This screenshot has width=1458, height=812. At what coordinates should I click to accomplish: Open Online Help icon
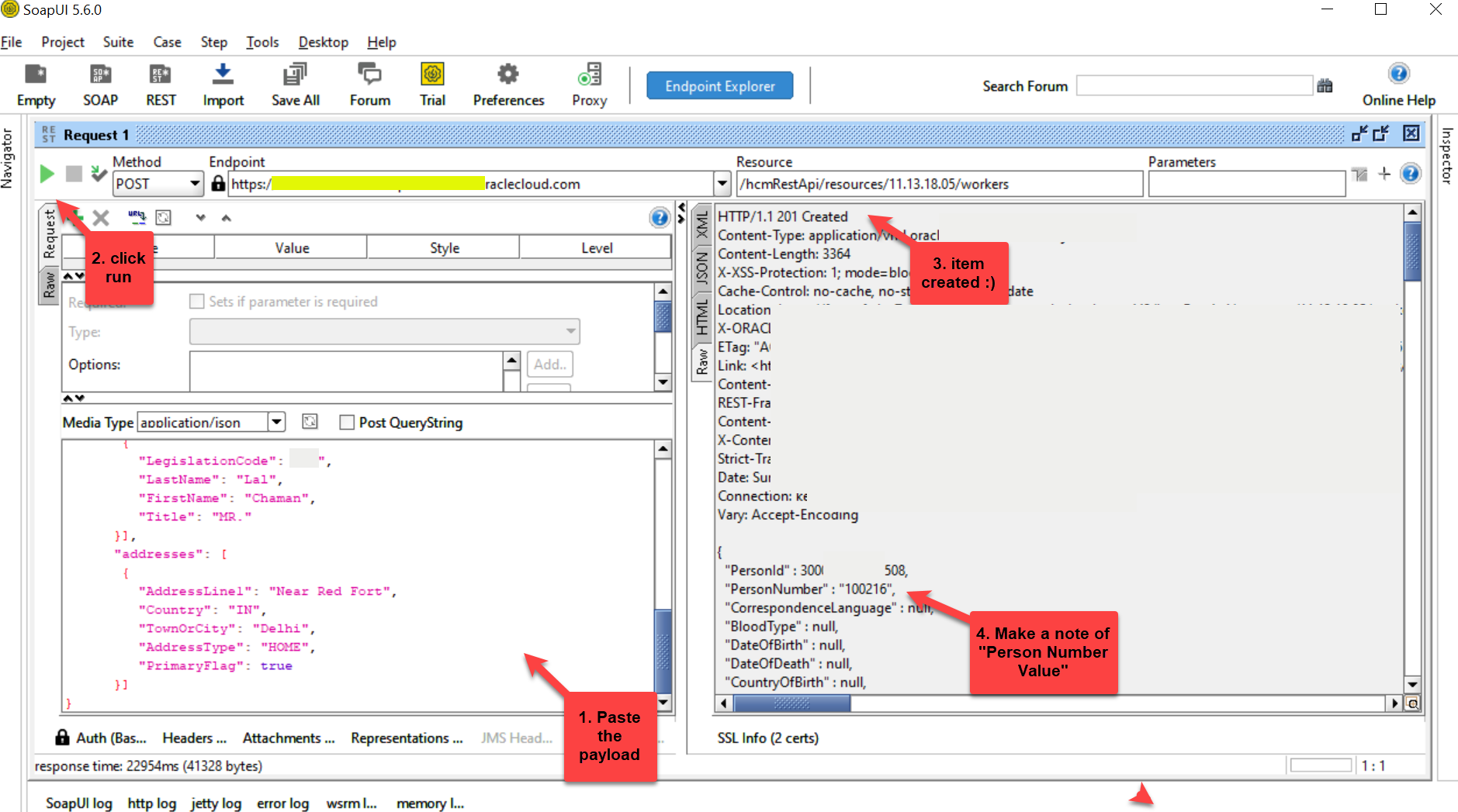(x=1398, y=74)
